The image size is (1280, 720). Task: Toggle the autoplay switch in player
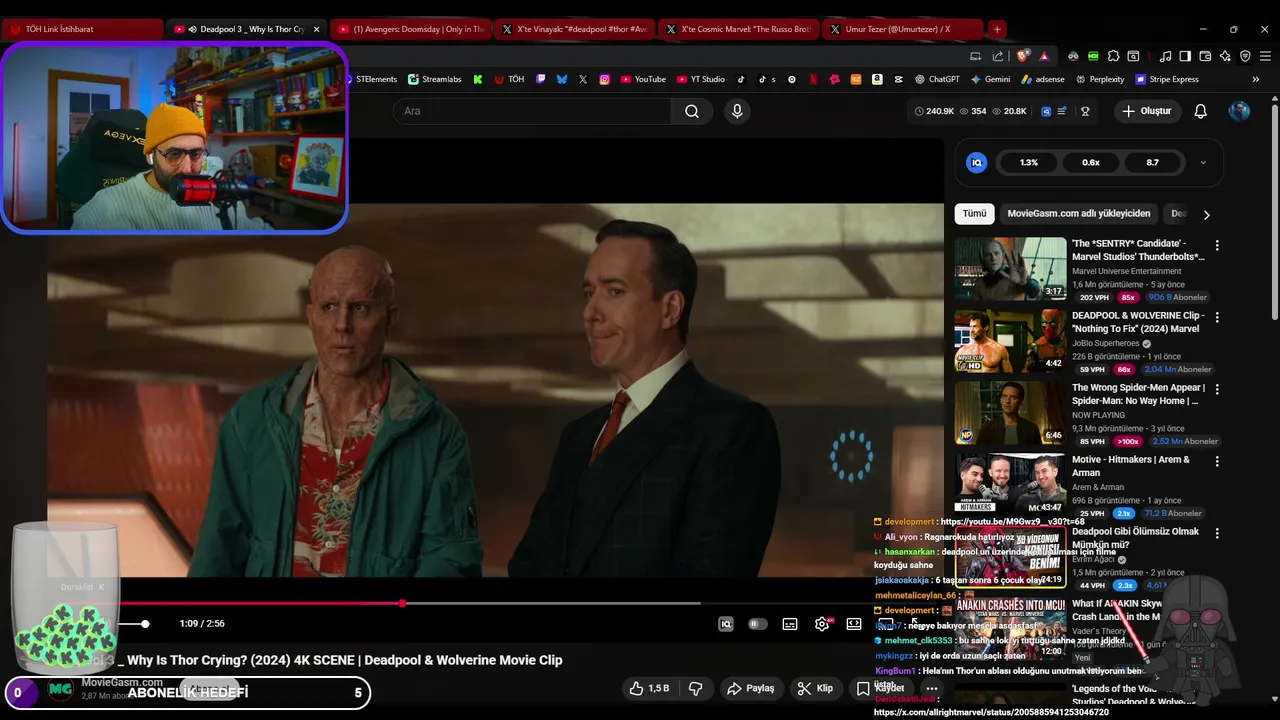pyautogui.click(x=758, y=624)
